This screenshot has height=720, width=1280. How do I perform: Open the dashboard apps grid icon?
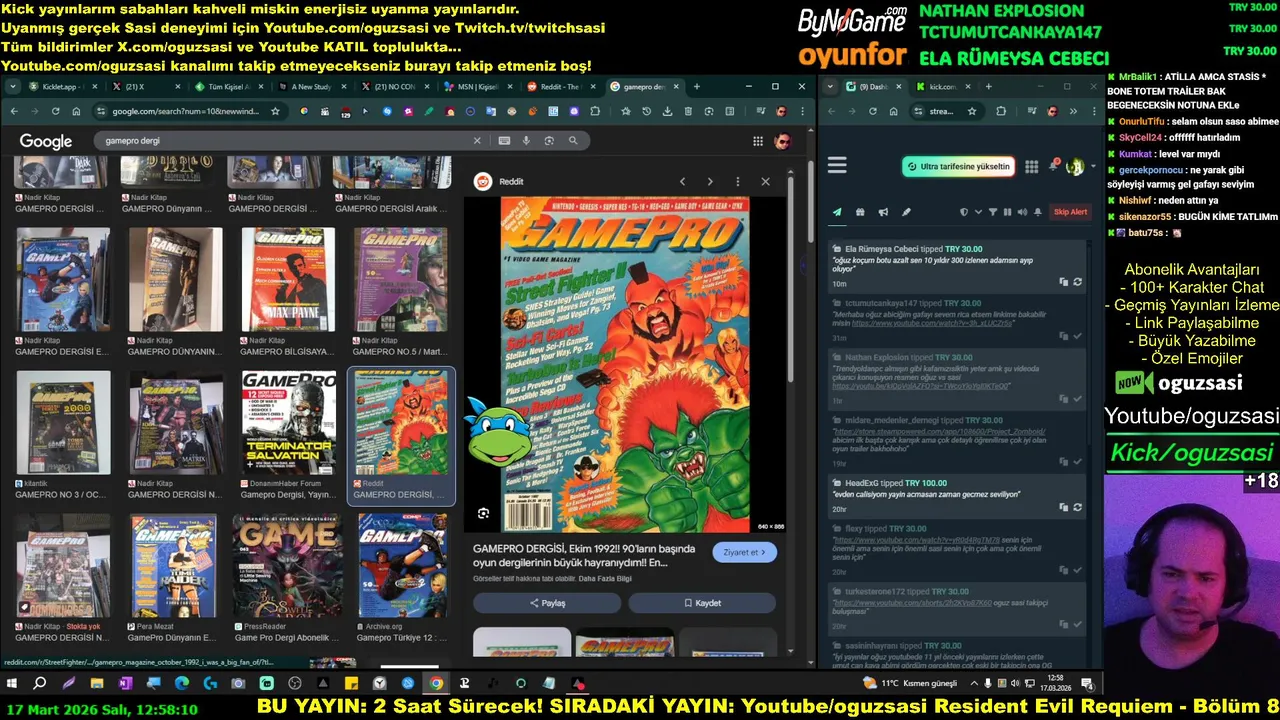[x=1031, y=166]
